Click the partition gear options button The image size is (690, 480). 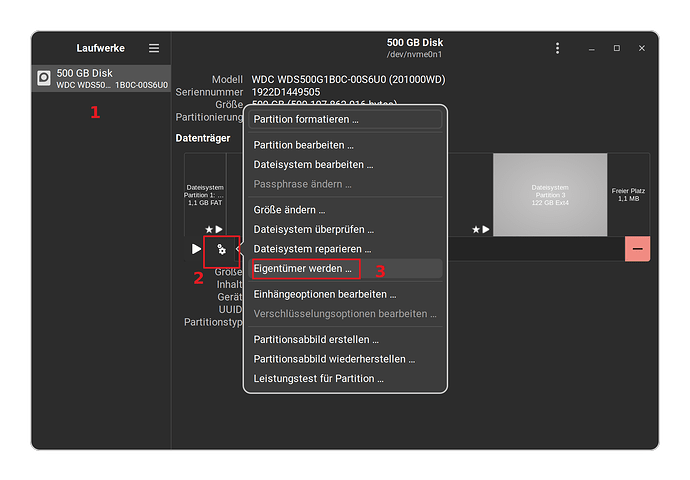(221, 248)
